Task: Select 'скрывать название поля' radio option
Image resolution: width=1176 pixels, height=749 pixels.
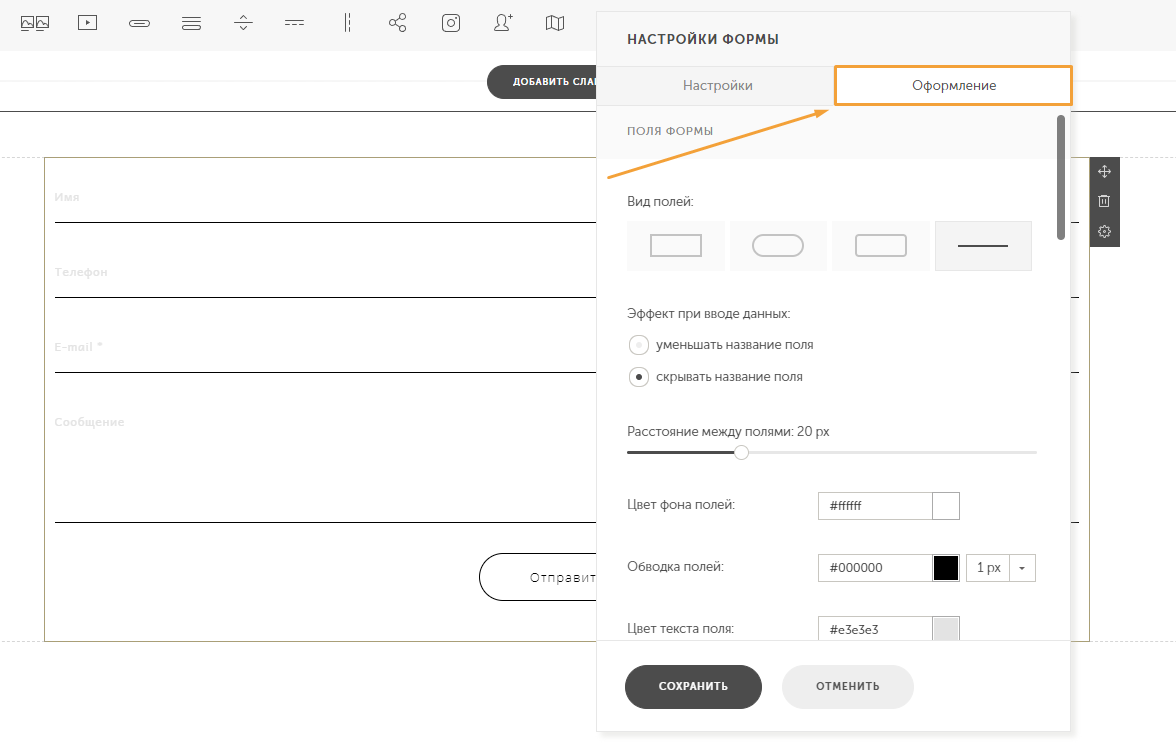Action: point(638,377)
